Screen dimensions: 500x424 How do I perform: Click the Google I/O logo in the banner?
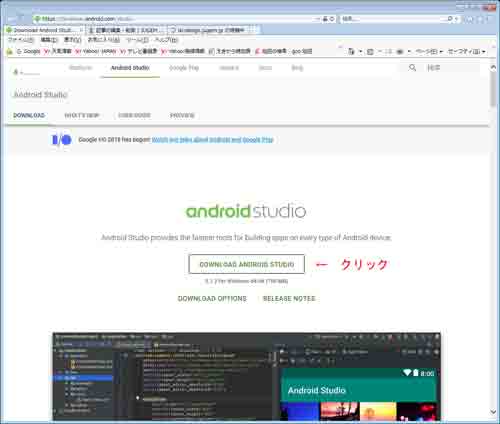click(x=62, y=140)
